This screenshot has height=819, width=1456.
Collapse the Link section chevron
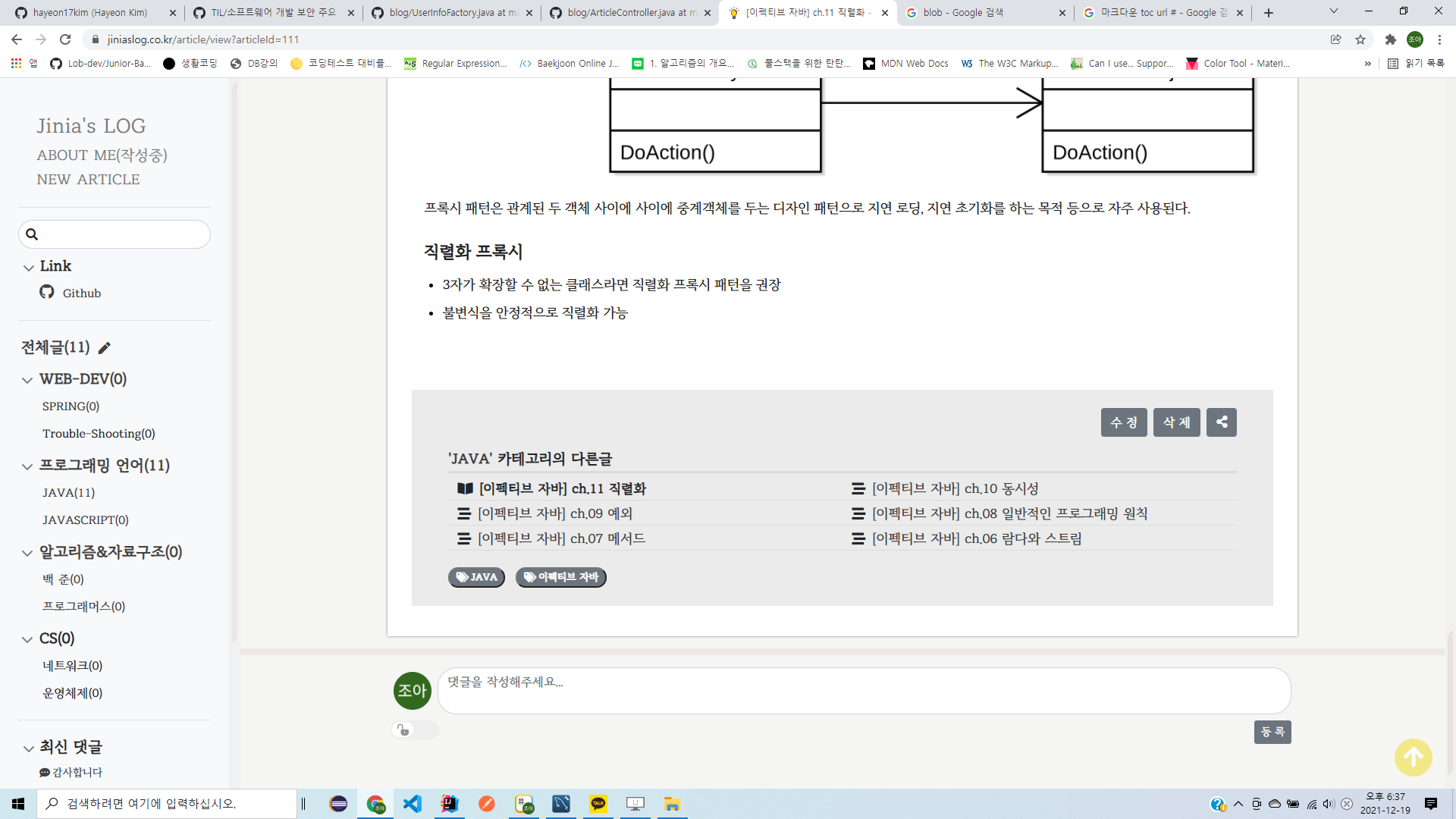pyautogui.click(x=29, y=268)
